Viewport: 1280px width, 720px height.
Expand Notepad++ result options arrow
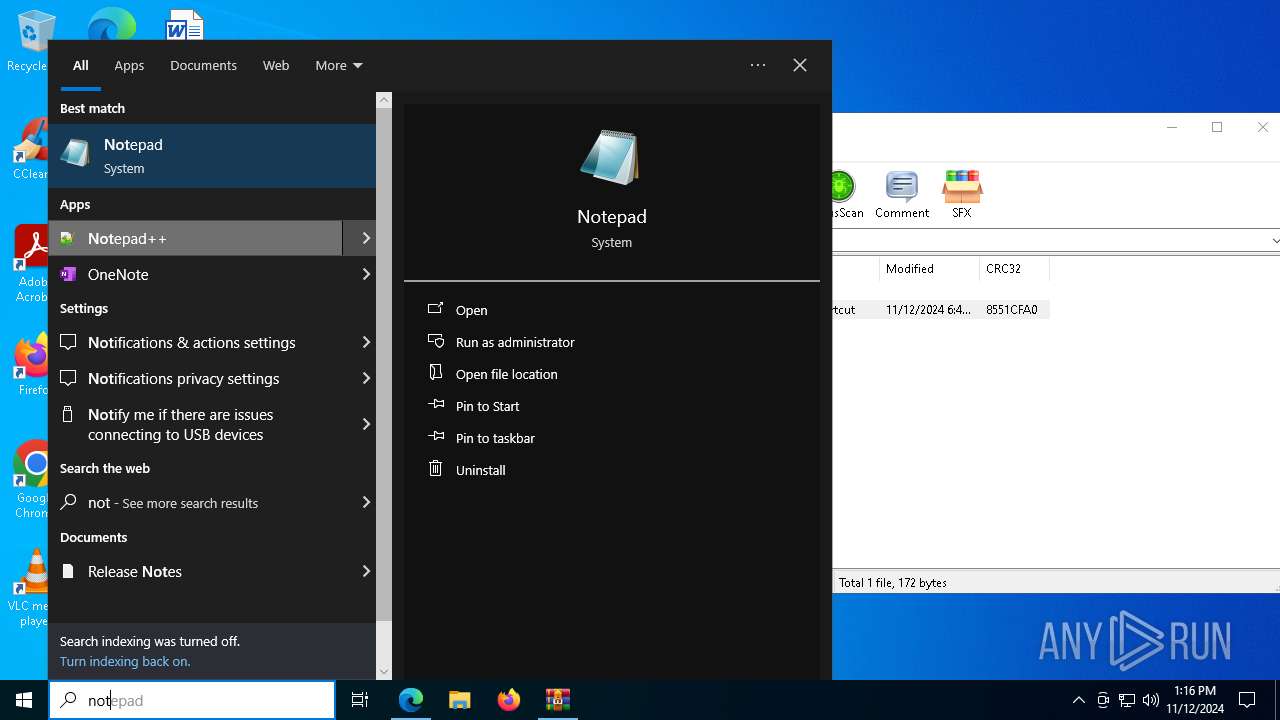coord(365,238)
